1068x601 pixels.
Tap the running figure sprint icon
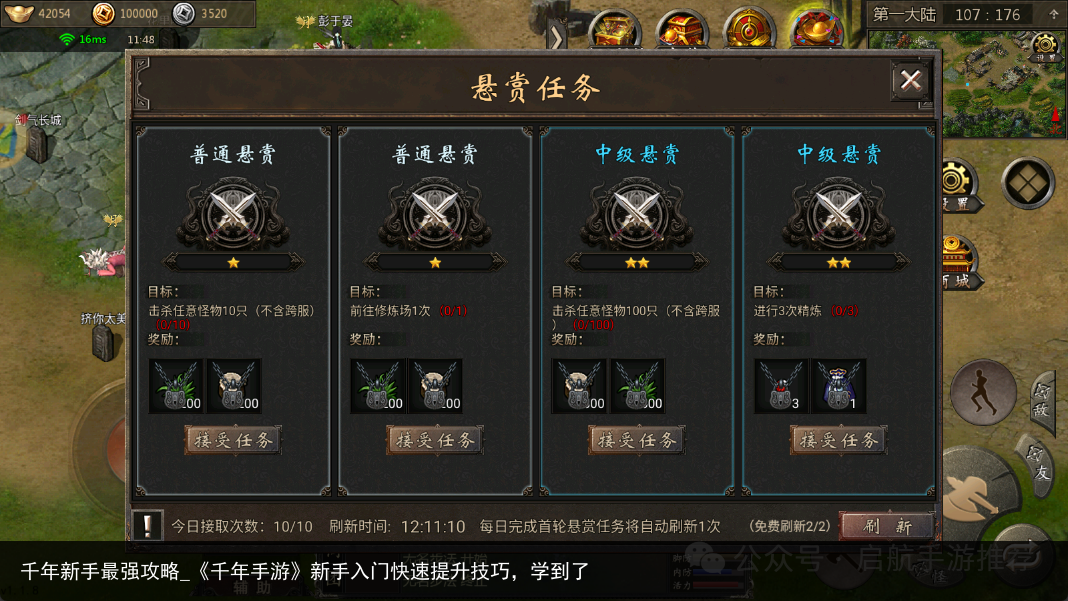pos(983,392)
